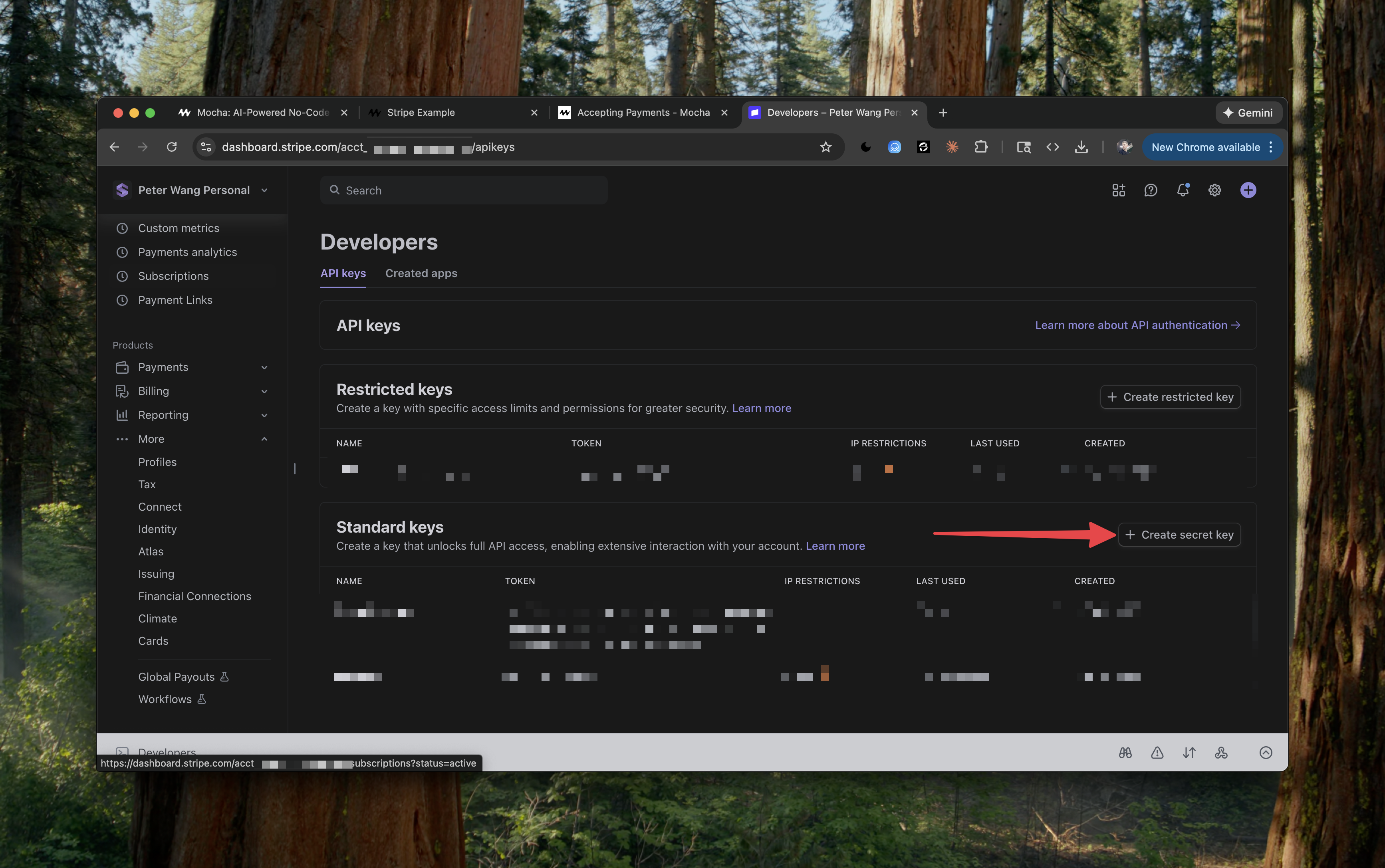
Task: Open the Stripe apps grid icon
Action: [x=1118, y=190]
